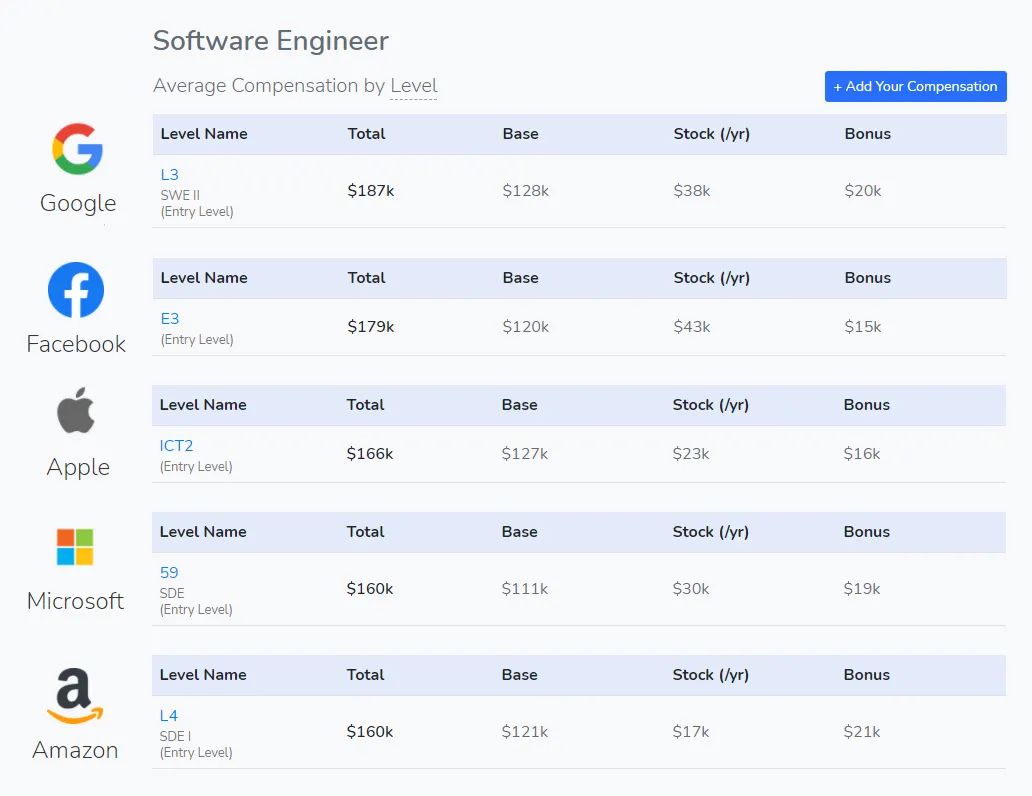The width and height of the screenshot is (1032, 796).
Task: Click the Software Engineer heading
Action: (271, 41)
